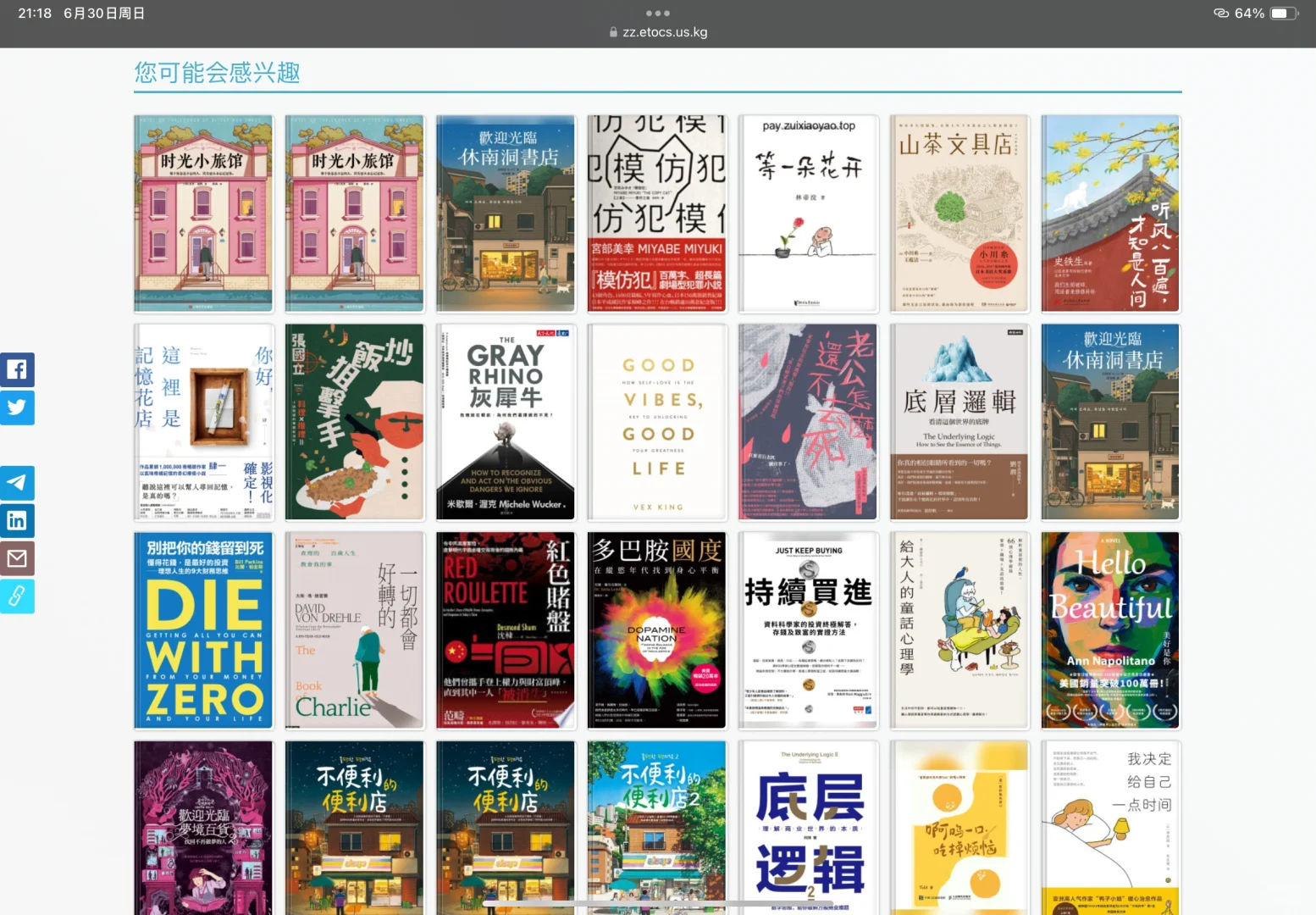Open 我决定给自己一点时间 book cover

tap(1110, 828)
